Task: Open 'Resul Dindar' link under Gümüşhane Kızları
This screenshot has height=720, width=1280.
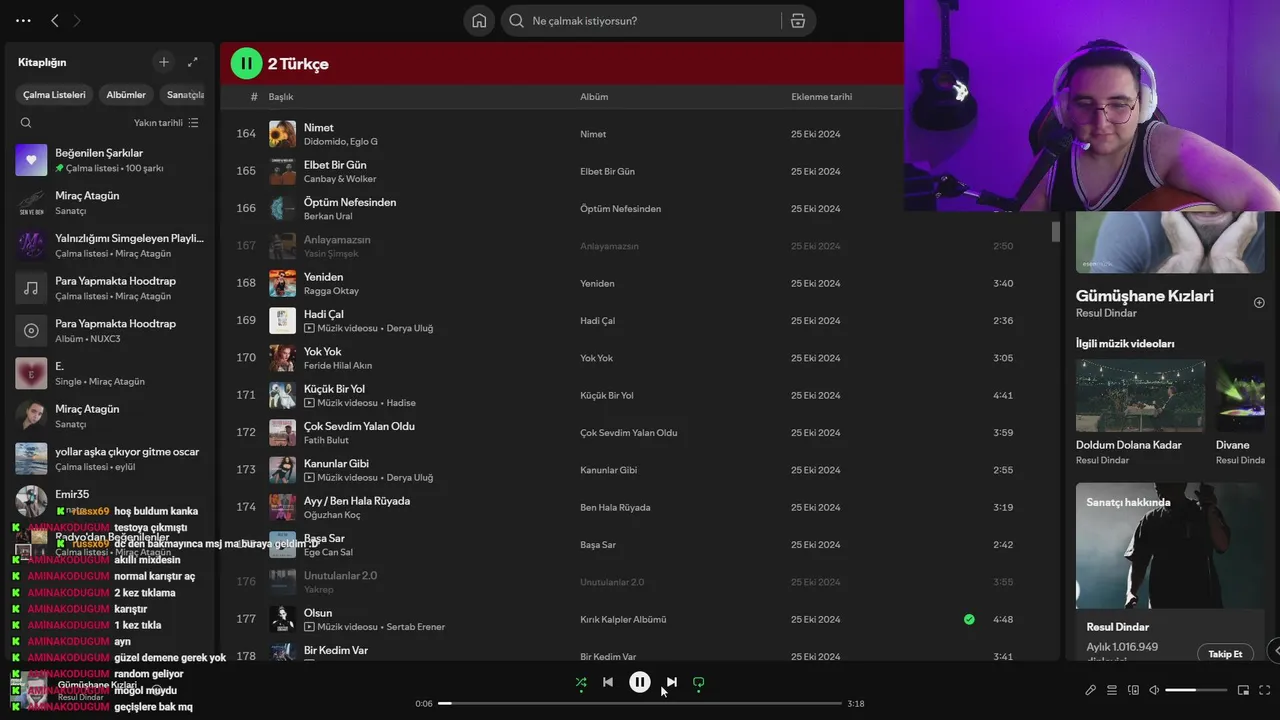Action: point(1106,313)
